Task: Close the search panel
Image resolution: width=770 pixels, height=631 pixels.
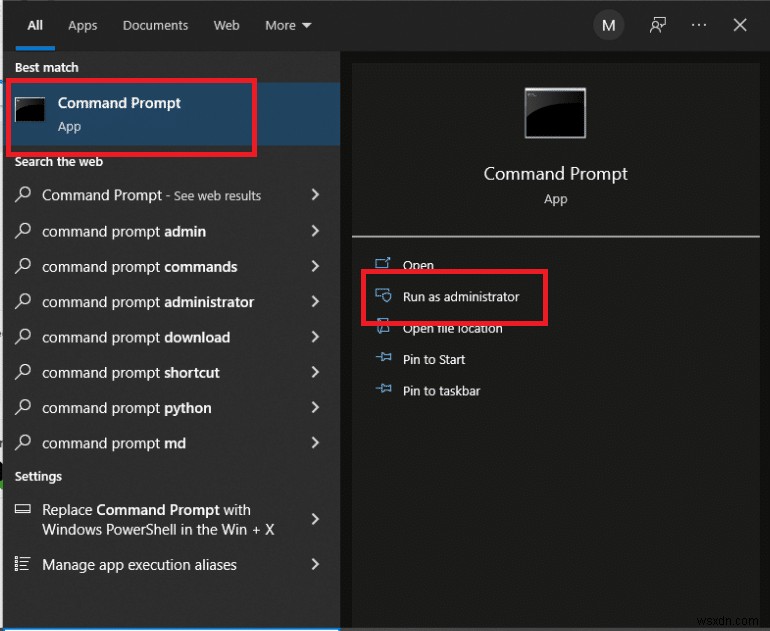Action: coord(740,25)
